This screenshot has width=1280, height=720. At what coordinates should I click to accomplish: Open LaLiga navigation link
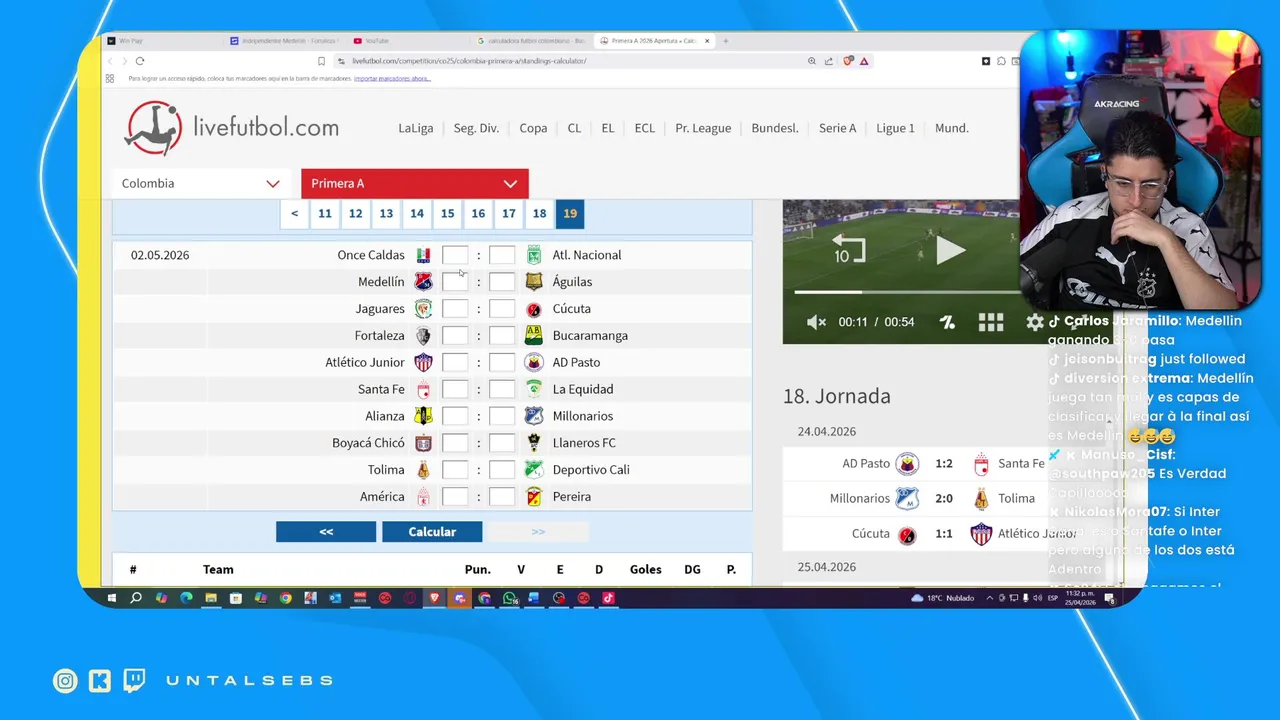[416, 128]
